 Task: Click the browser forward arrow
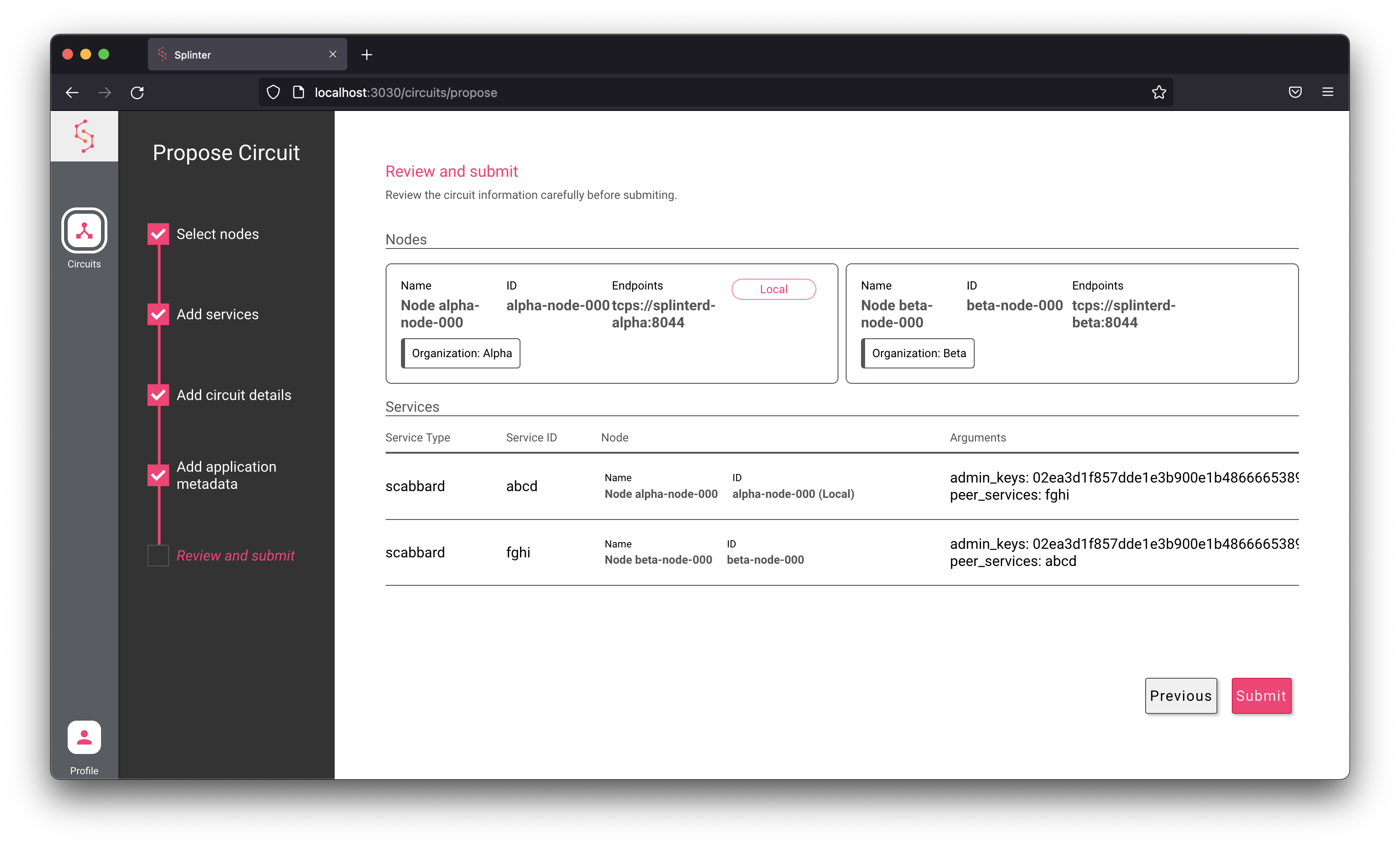click(x=105, y=92)
